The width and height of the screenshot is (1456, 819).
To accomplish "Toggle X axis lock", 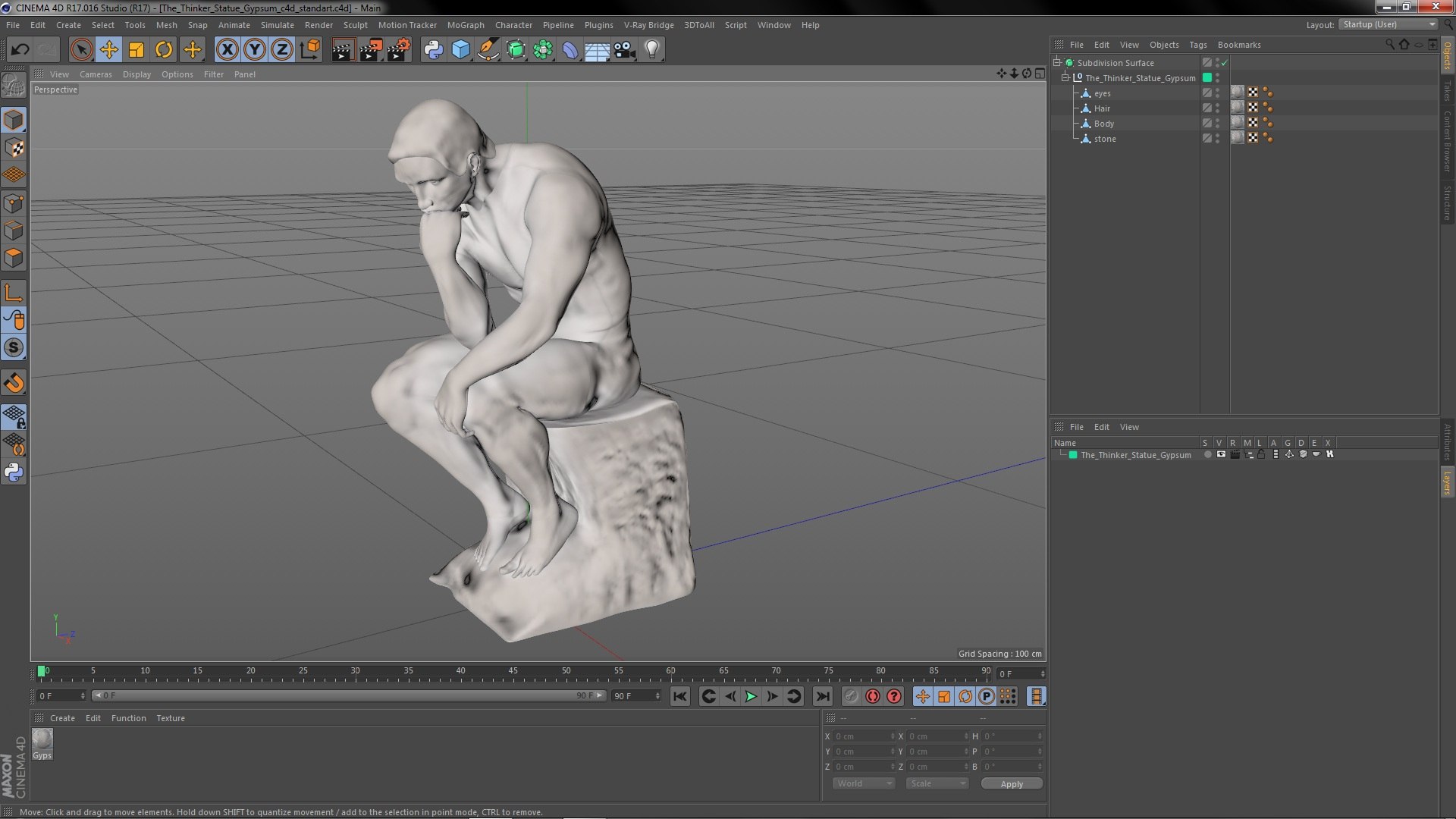I will pos(227,50).
